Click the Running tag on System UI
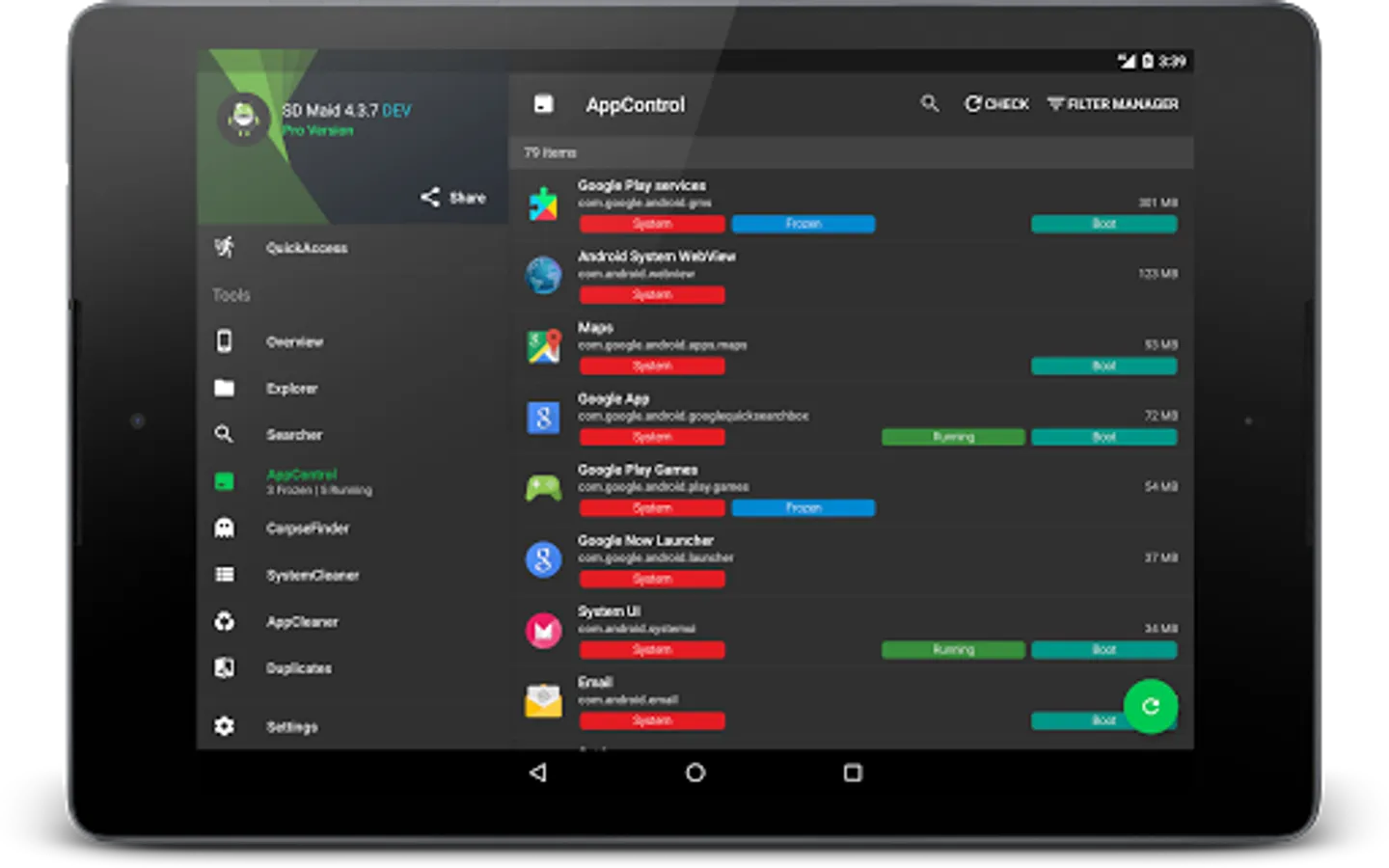Image resolution: width=1389 pixels, height=868 pixels. tap(953, 650)
